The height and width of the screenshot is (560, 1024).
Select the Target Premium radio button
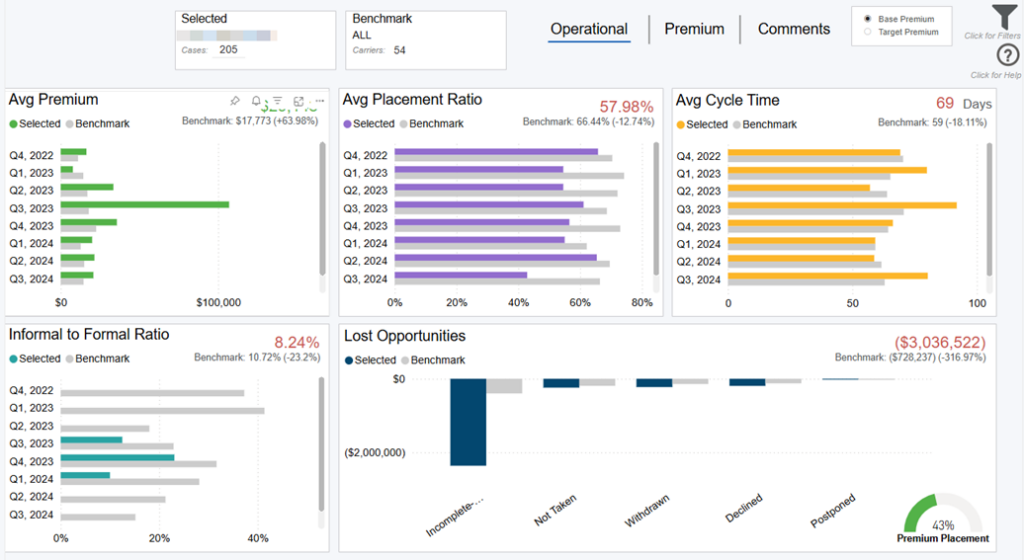(867, 32)
